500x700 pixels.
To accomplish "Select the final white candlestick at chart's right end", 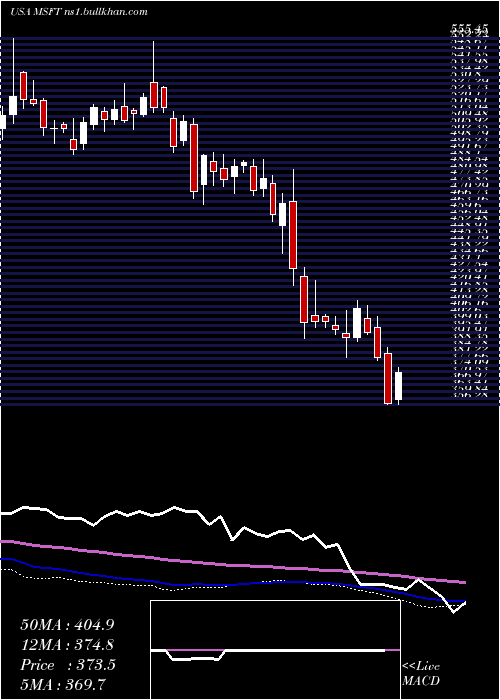I will (398, 386).
